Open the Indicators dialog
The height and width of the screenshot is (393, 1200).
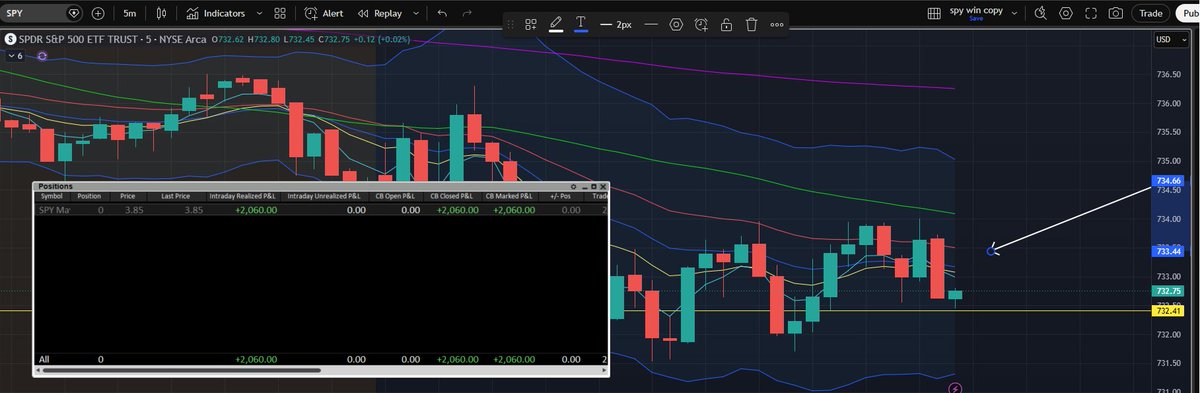coord(216,14)
